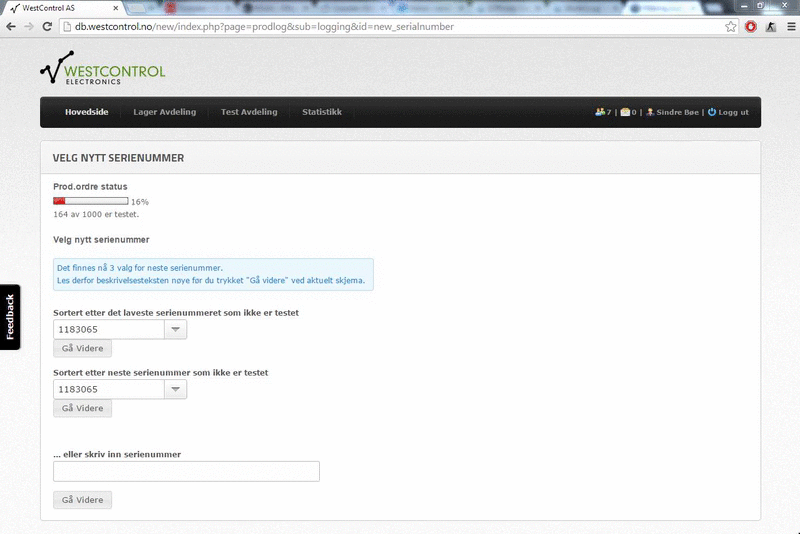The height and width of the screenshot is (534, 800).
Task: Expand the next untested serial number dropdown
Action: pyautogui.click(x=176, y=390)
